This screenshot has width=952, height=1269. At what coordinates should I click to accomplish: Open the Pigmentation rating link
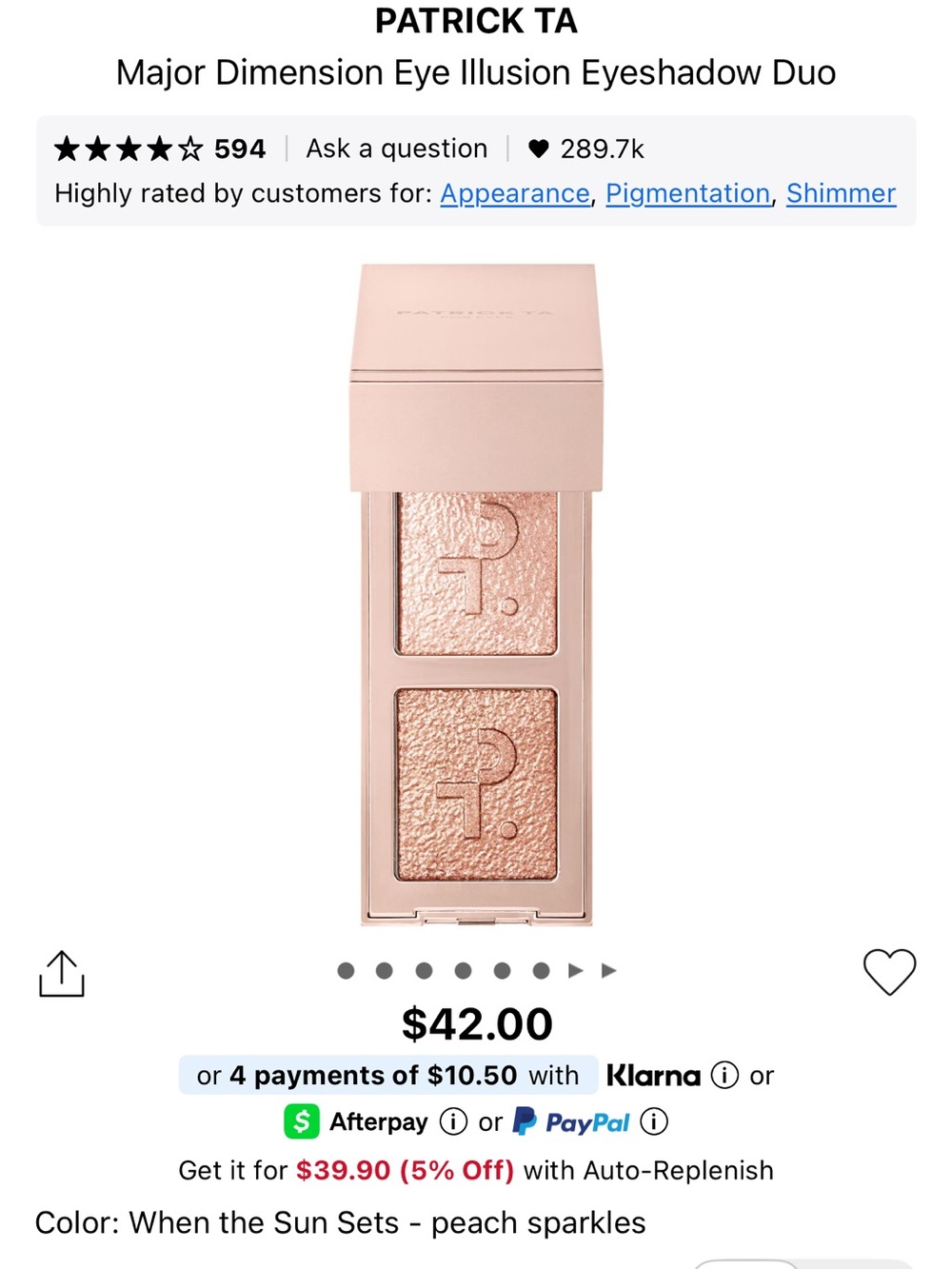688,193
